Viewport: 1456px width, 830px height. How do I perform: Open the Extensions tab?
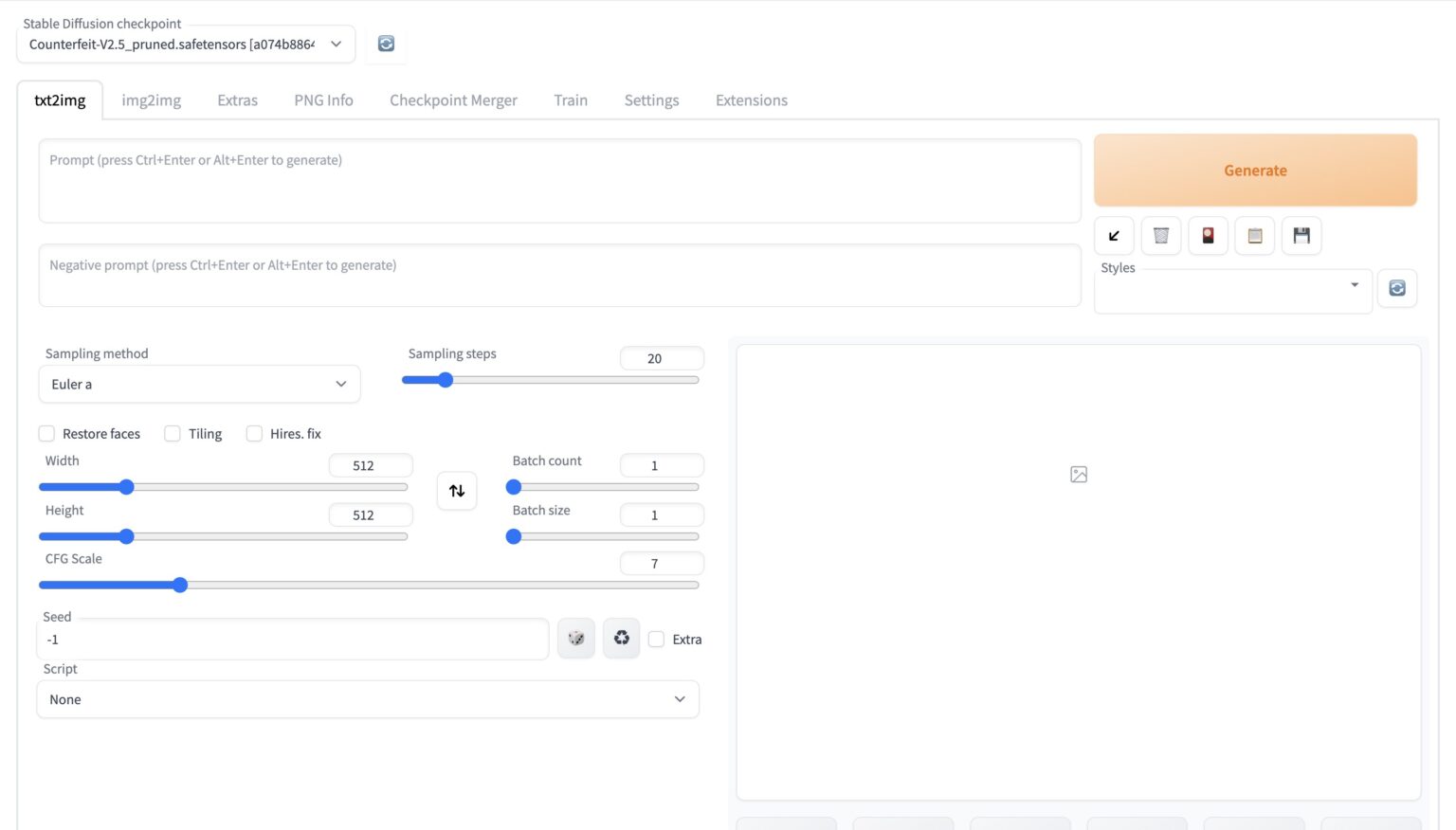click(751, 100)
